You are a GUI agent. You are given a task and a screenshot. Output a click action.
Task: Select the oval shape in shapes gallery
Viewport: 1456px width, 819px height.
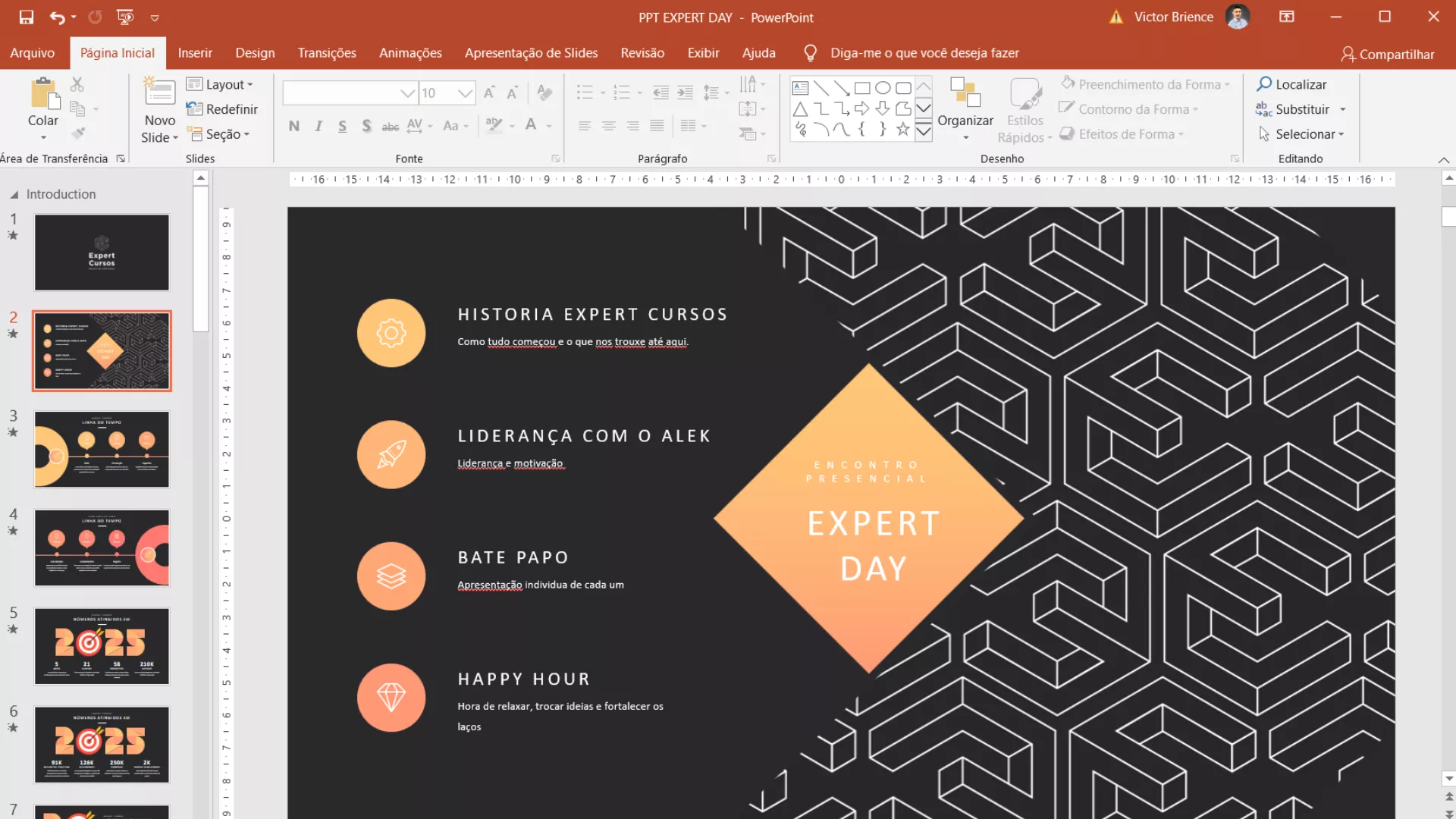click(883, 88)
